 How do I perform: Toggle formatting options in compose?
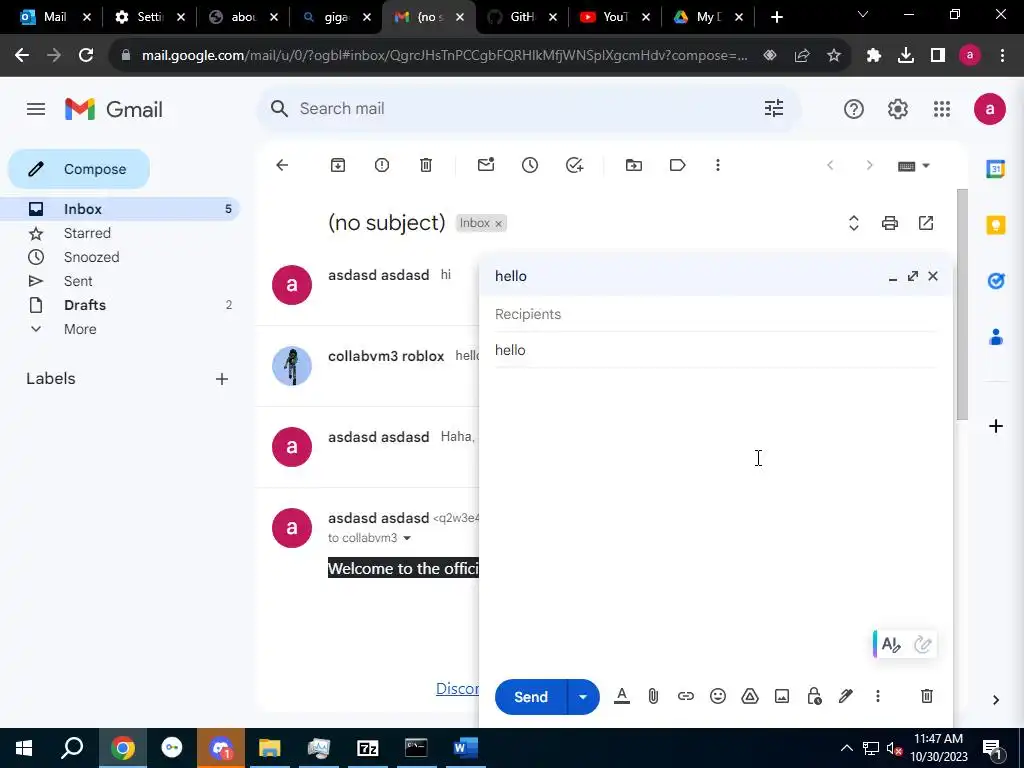622,696
